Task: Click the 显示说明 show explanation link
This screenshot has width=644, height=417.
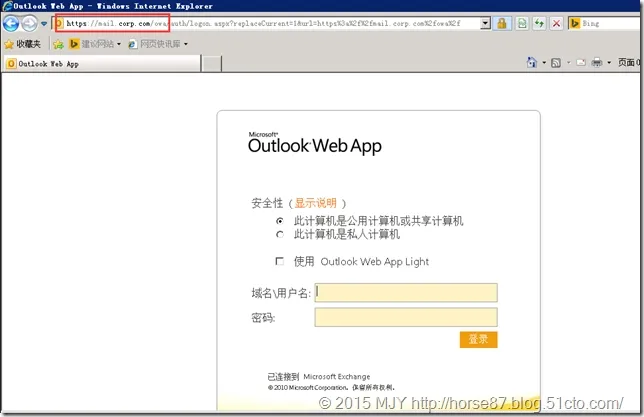Action: [x=315, y=203]
